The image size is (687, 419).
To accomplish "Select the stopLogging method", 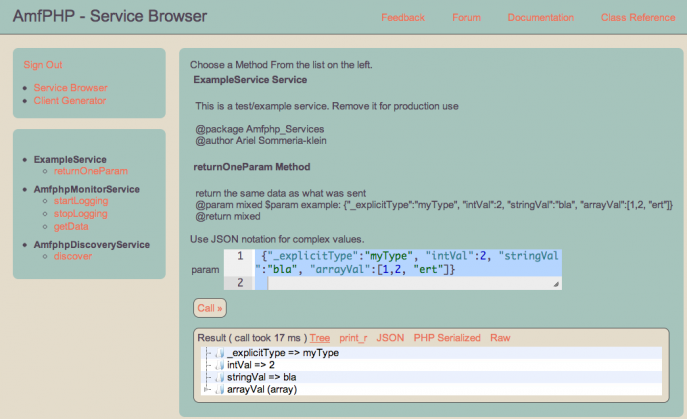I will pyautogui.click(x=81, y=213).
